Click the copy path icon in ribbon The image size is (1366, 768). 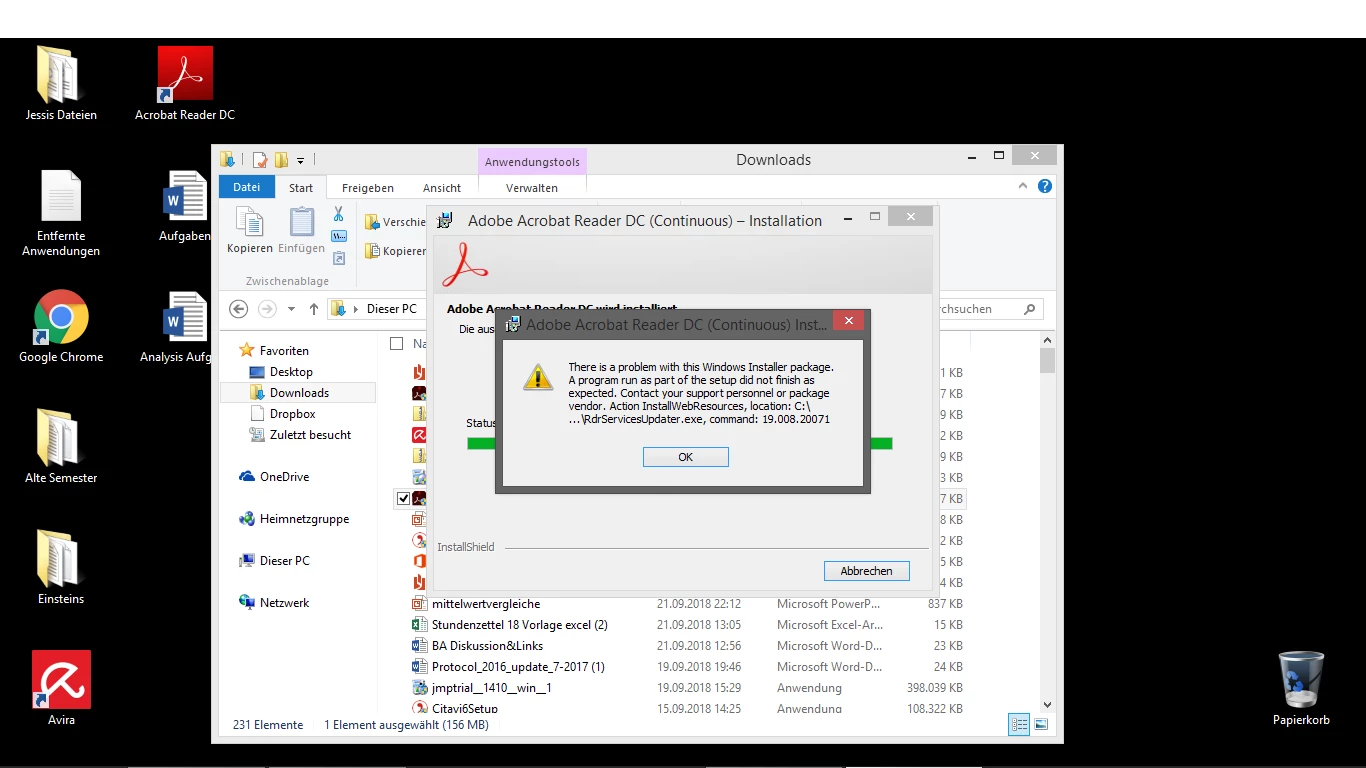pos(338,236)
